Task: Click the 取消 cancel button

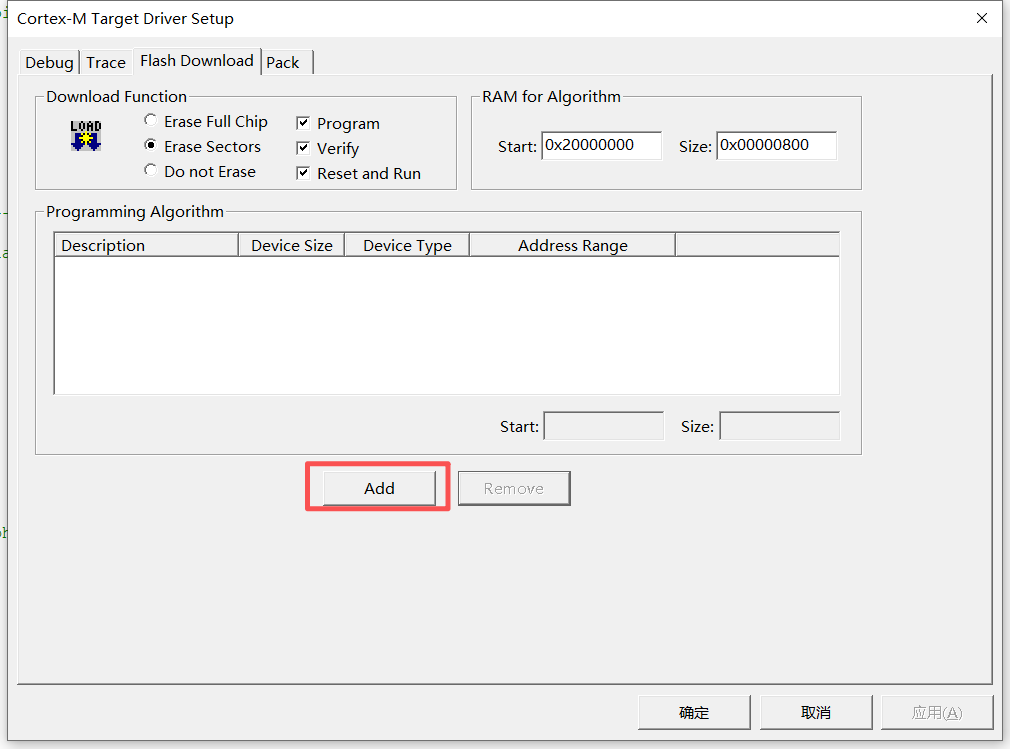Action: [815, 712]
